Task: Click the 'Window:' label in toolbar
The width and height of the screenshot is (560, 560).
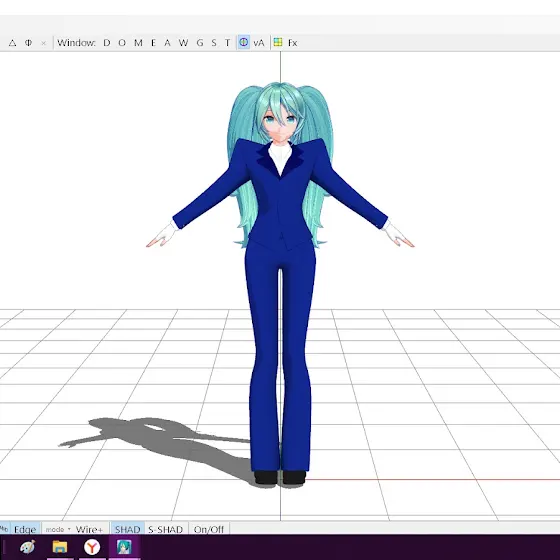Action: pyautogui.click(x=76, y=43)
